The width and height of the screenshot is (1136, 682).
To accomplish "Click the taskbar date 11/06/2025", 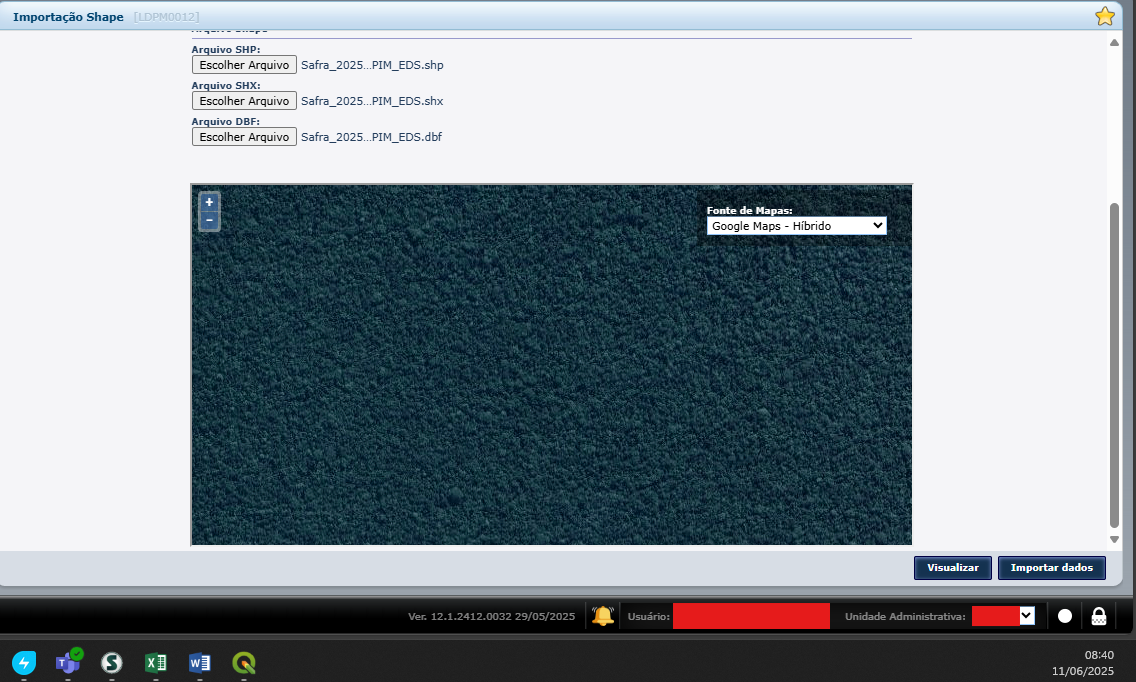I will [1082, 672].
